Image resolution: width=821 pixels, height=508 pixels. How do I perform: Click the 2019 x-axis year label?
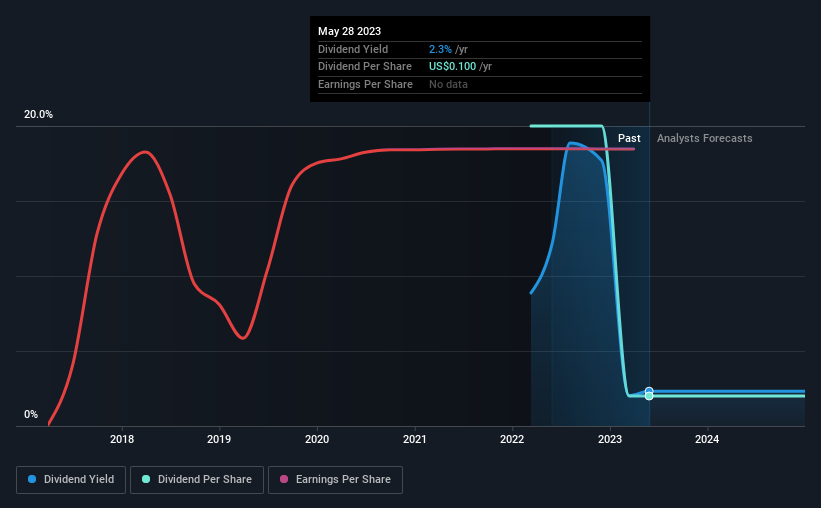(x=219, y=439)
